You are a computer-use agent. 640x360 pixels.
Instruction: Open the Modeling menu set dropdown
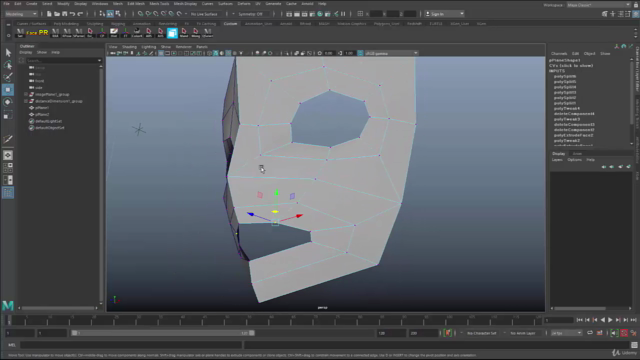(x=21, y=14)
